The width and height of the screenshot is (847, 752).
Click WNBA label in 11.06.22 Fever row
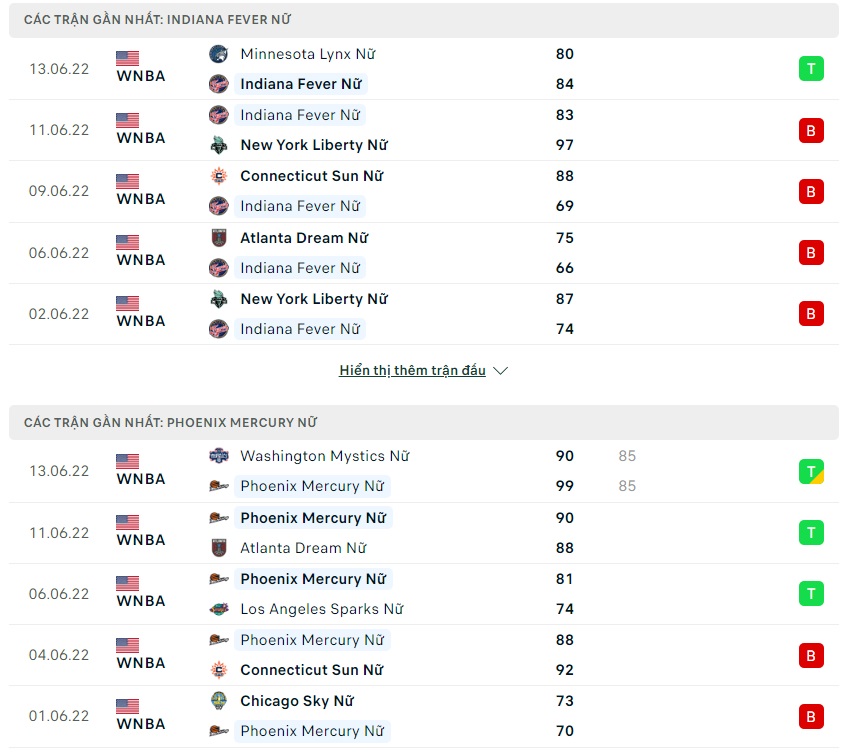coord(141,138)
